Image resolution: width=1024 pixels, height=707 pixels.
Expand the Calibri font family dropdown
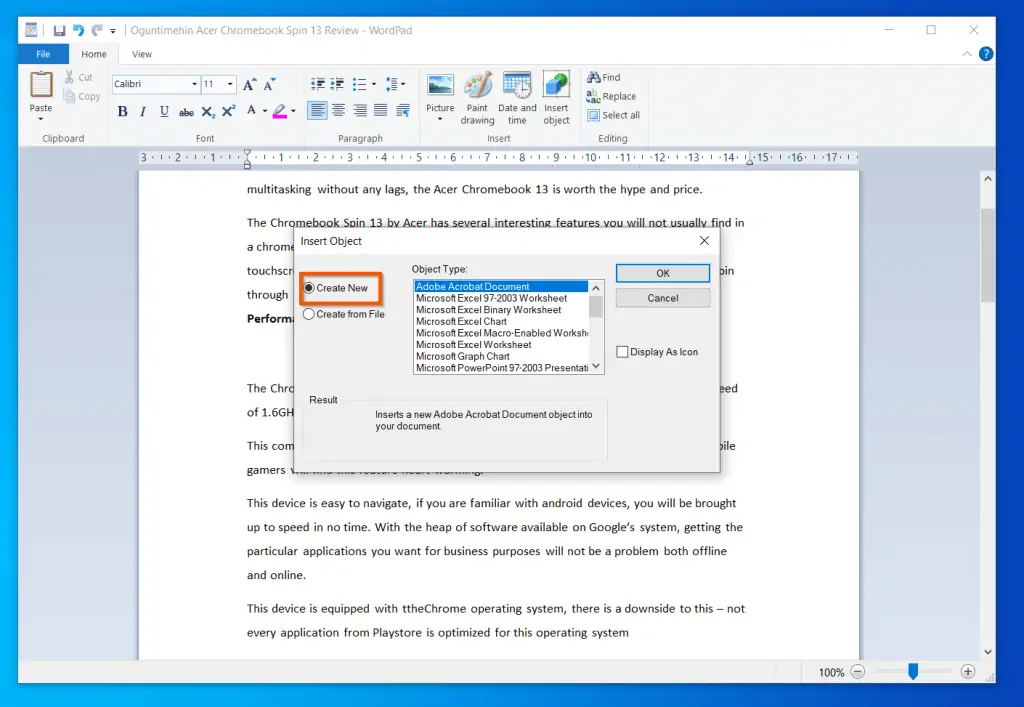coord(194,85)
